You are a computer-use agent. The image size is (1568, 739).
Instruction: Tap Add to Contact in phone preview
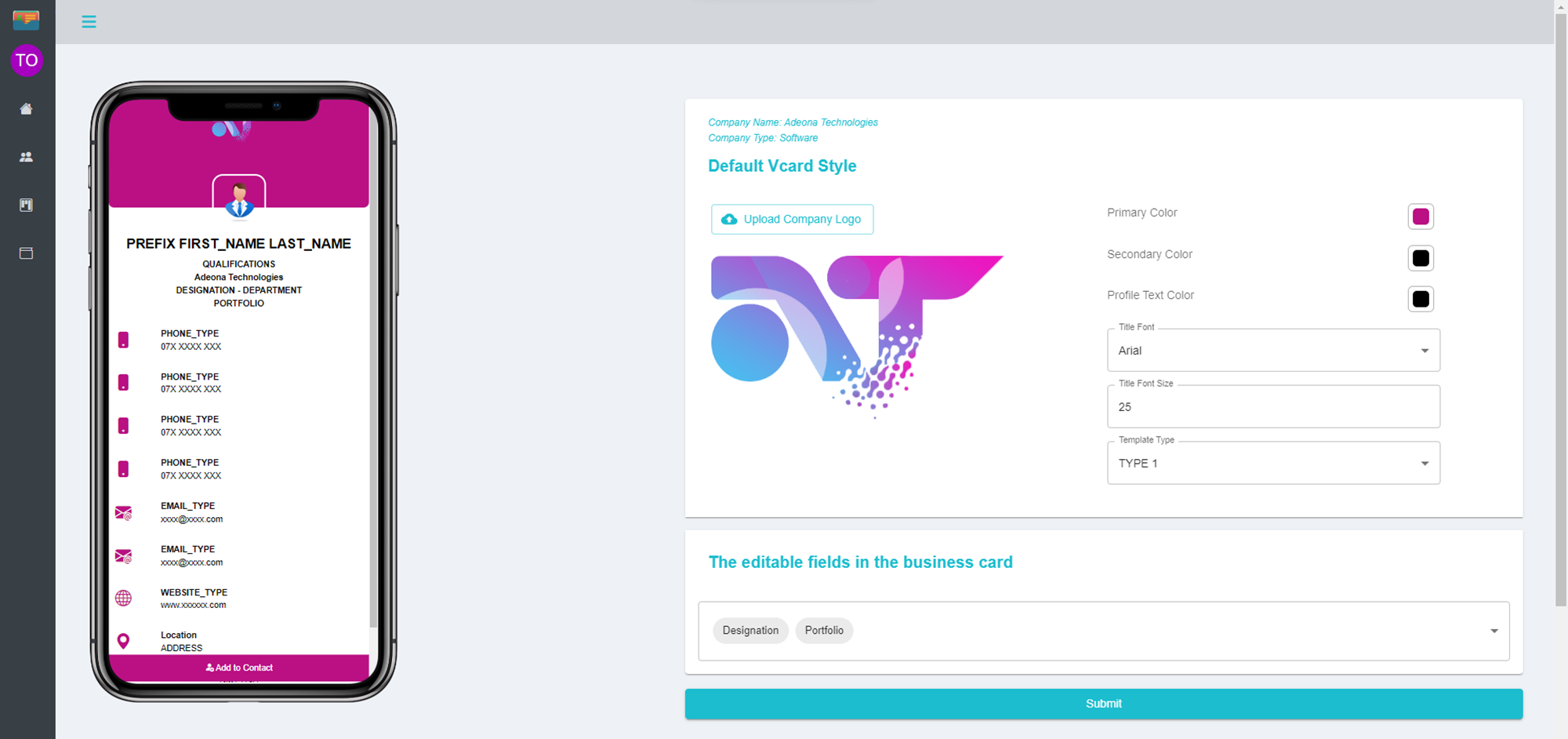pos(239,668)
